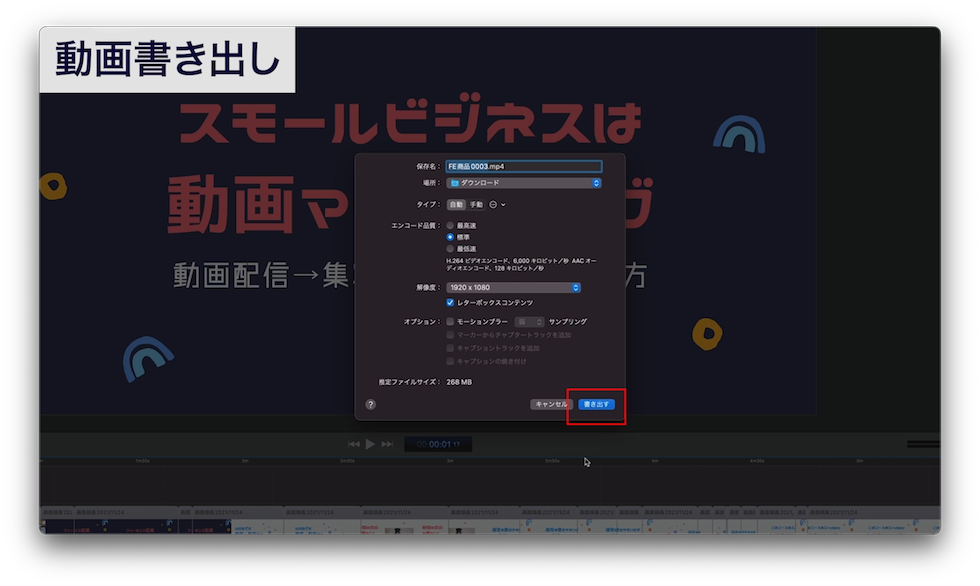Expand the chevron next to the ⊖ icon
The height and width of the screenshot is (586, 980).
pyautogui.click(x=503, y=205)
